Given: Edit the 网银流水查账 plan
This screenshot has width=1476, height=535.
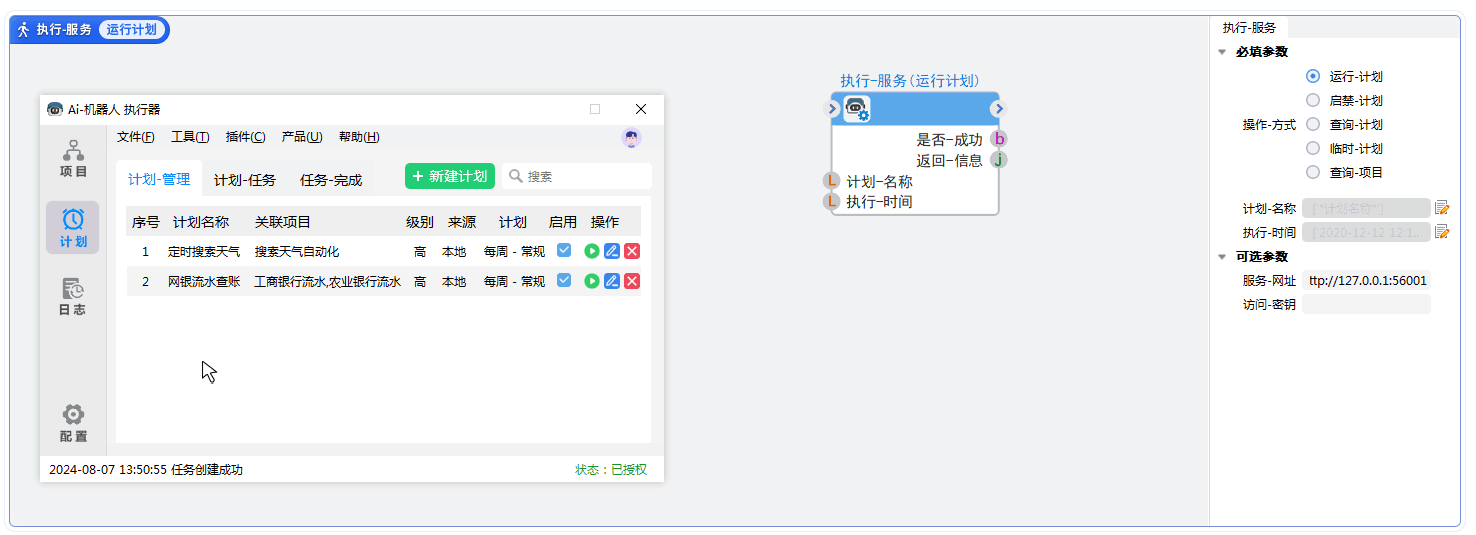Looking at the screenshot, I should pyautogui.click(x=612, y=282).
